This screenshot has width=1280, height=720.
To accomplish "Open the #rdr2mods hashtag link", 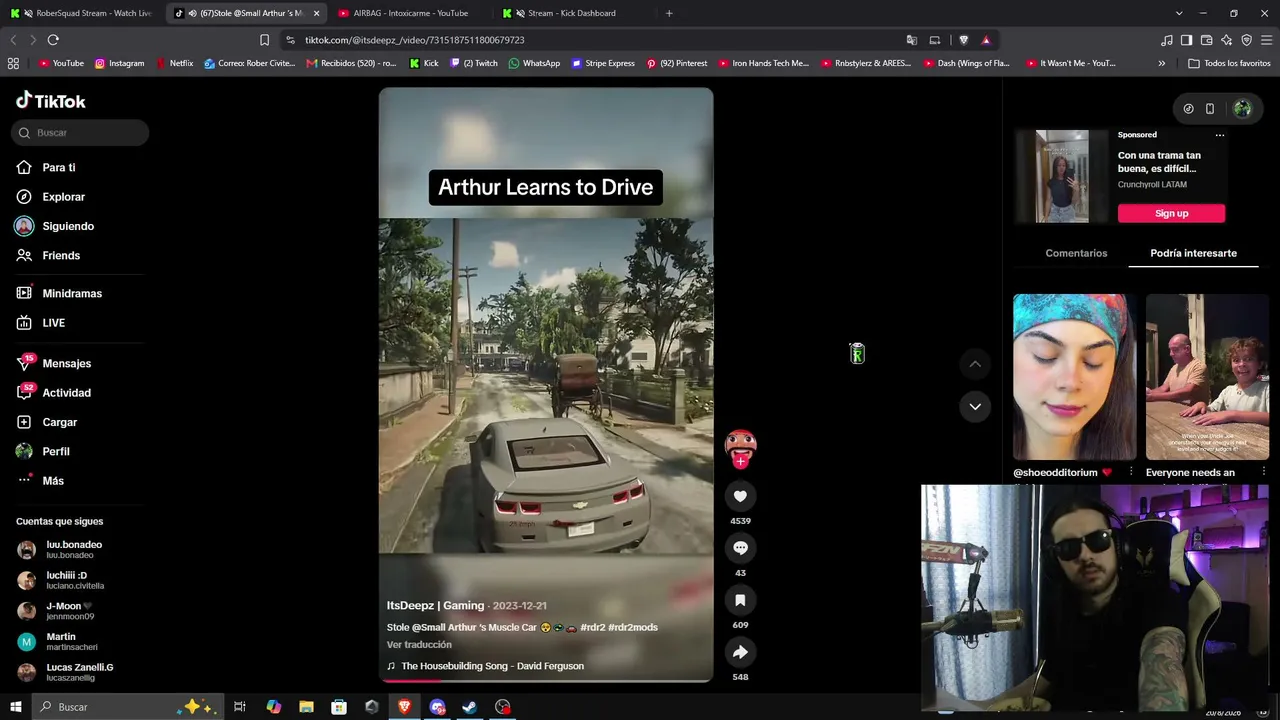I will [x=633, y=628].
